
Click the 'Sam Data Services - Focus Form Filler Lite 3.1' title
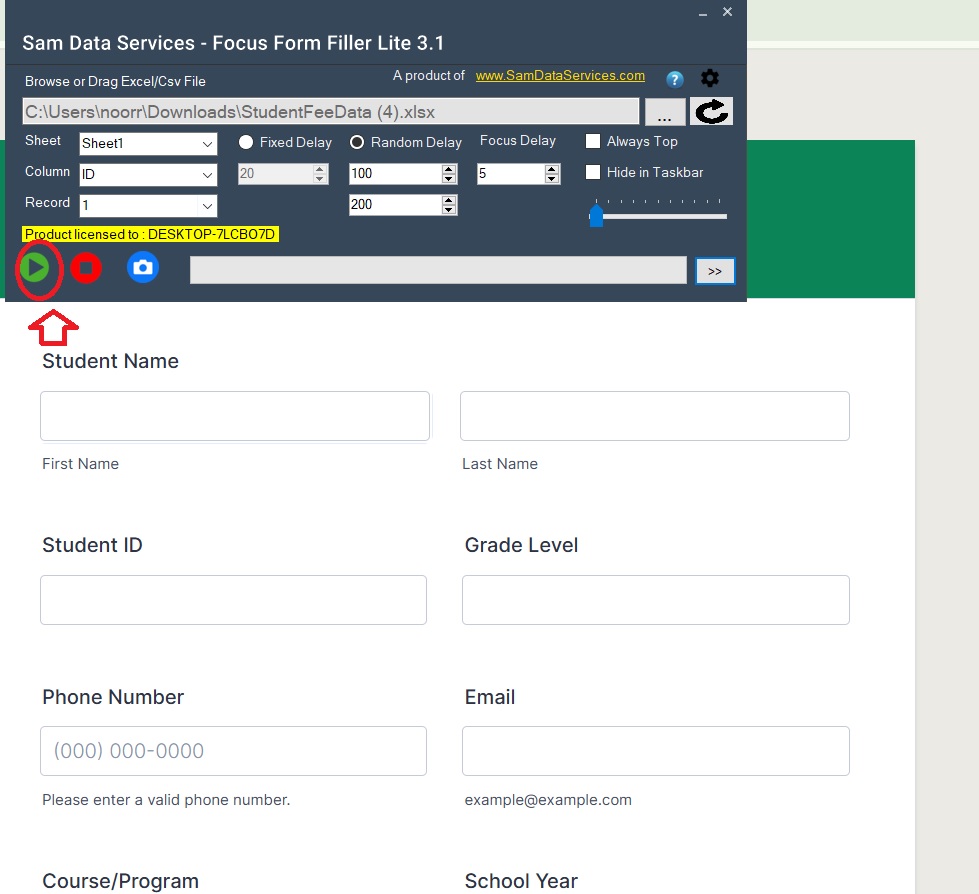pyautogui.click(x=234, y=43)
